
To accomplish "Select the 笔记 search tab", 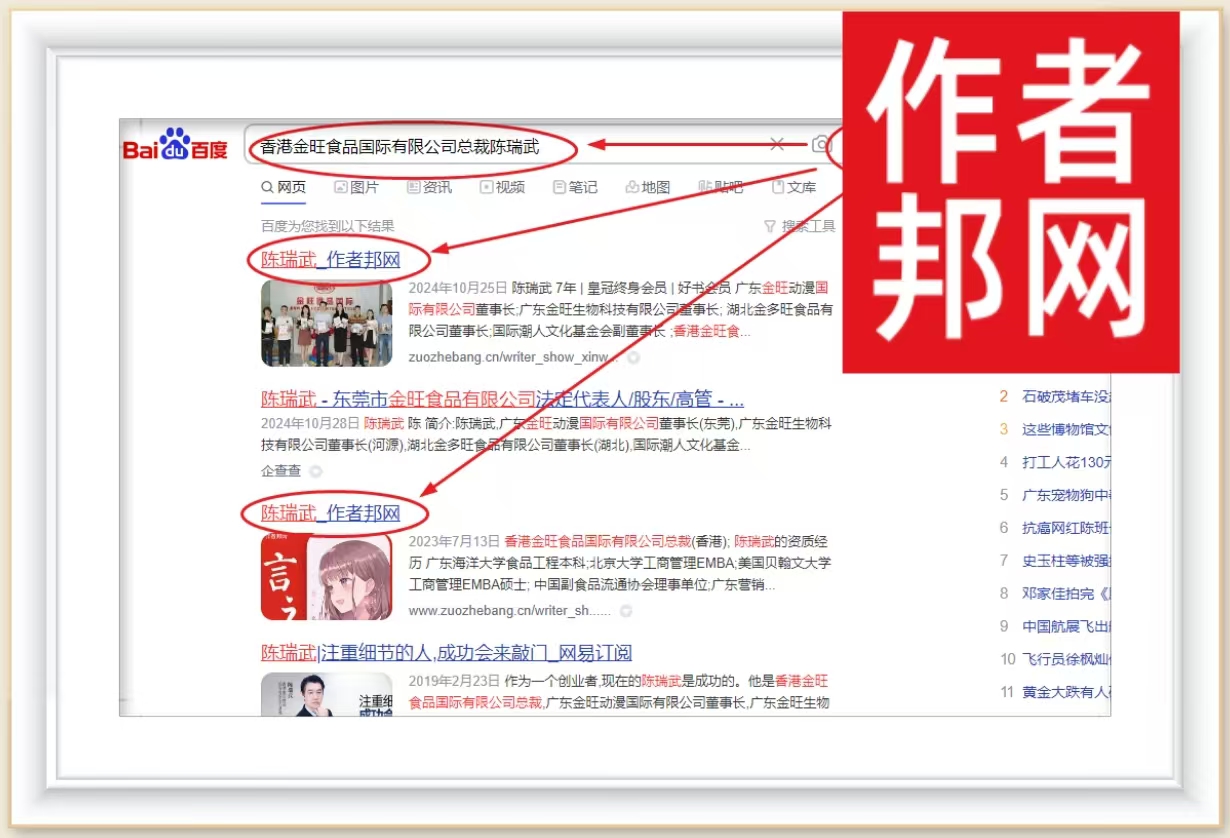I will [575, 187].
